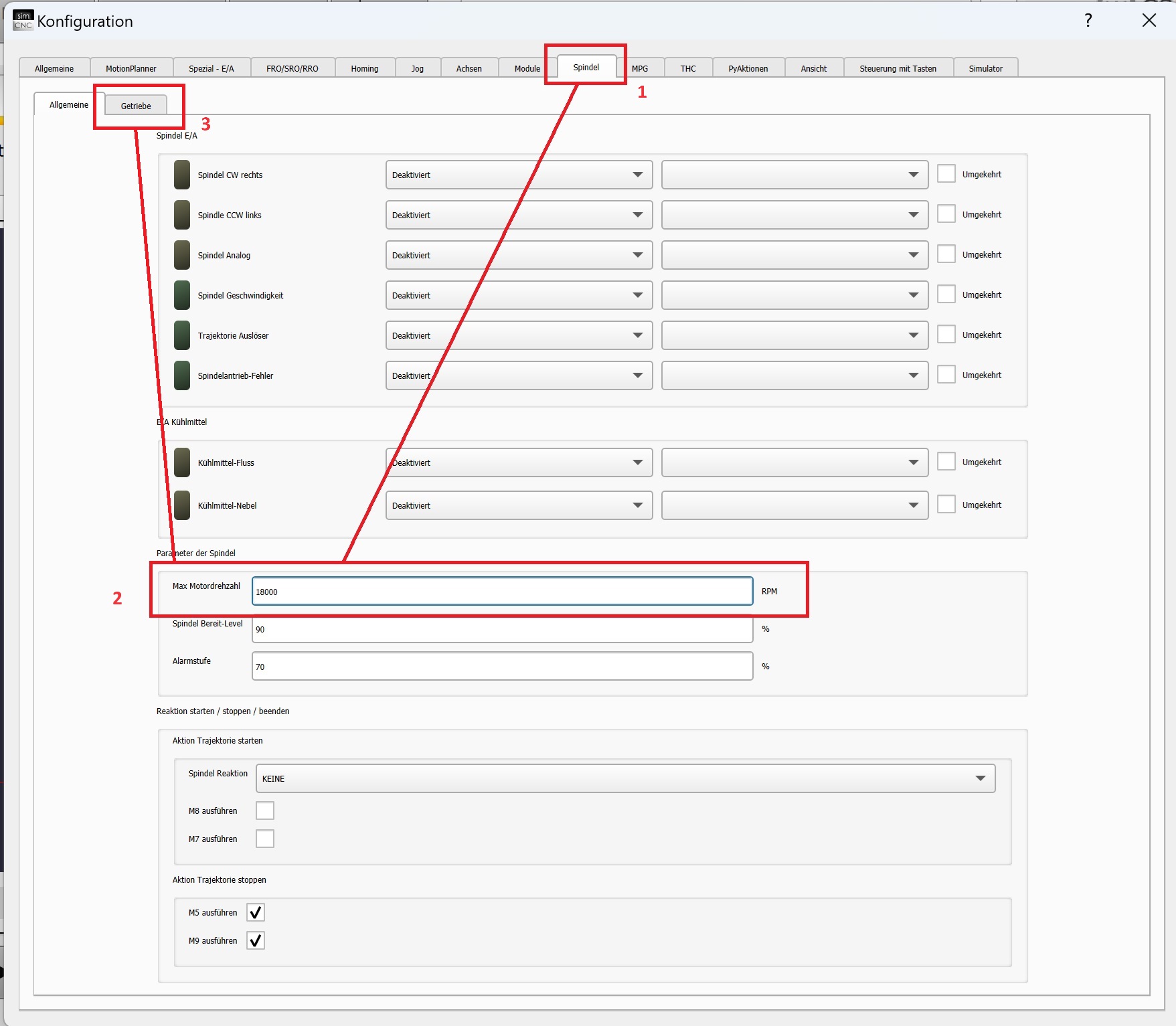
Task: Click the Kühlmittel-Nebel status indicator
Action: click(x=181, y=505)
